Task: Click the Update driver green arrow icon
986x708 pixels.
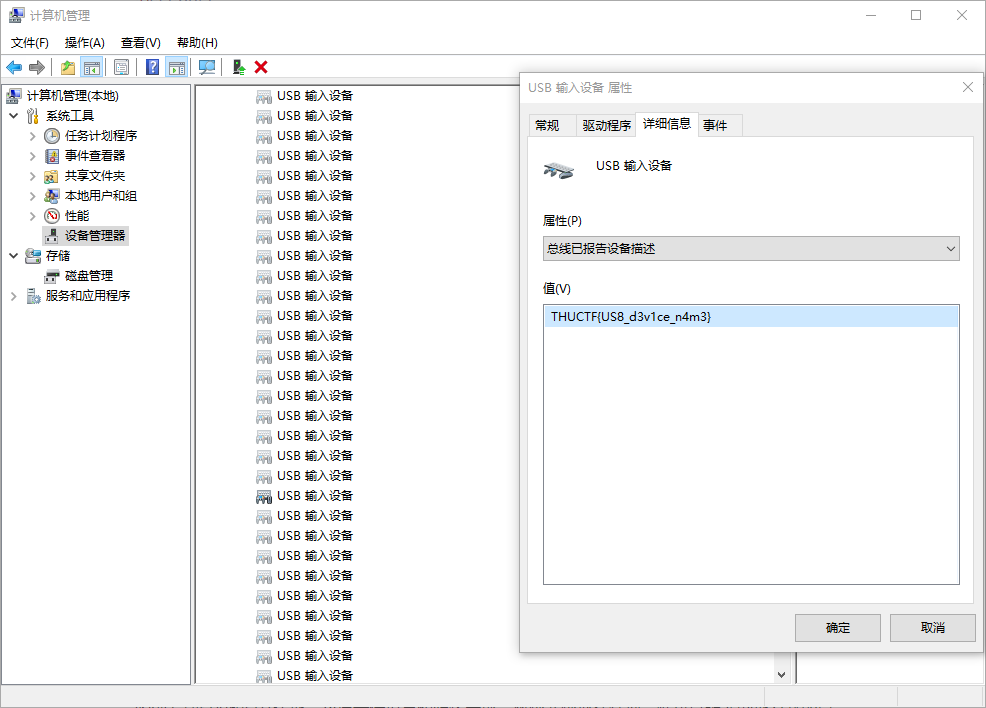Action: coord(238,67)
